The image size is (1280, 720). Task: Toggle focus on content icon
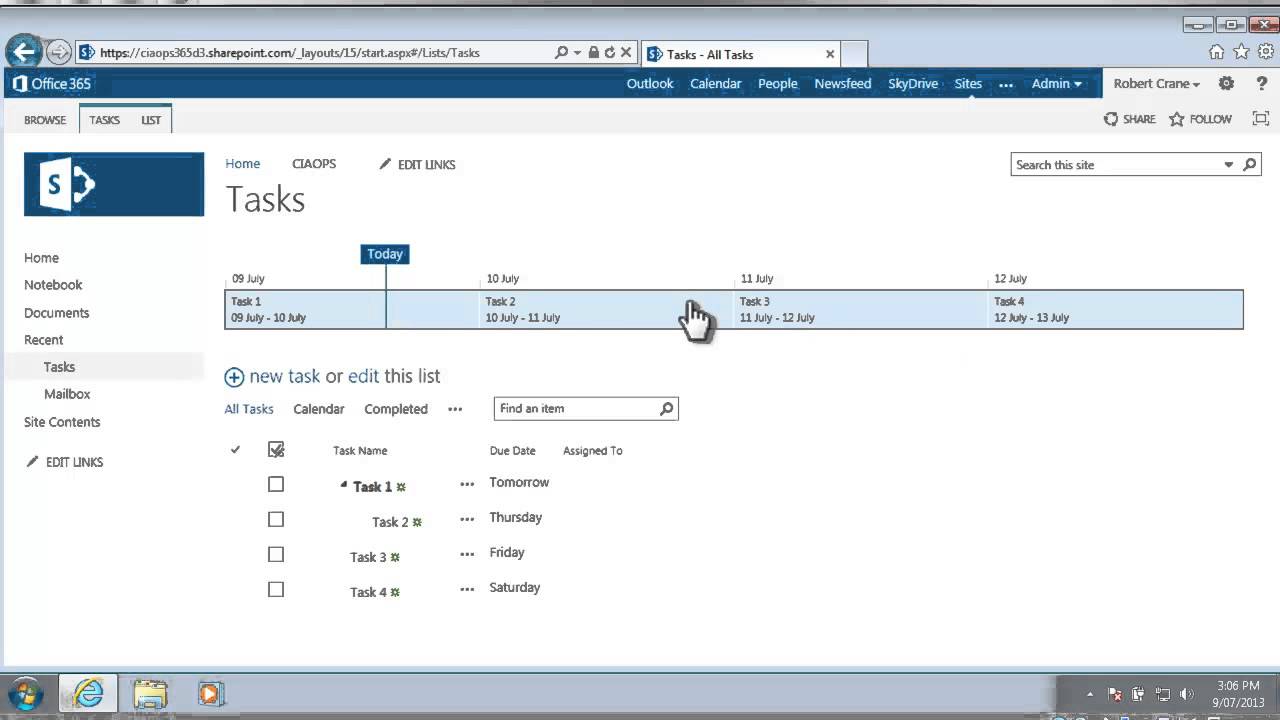1261,119
